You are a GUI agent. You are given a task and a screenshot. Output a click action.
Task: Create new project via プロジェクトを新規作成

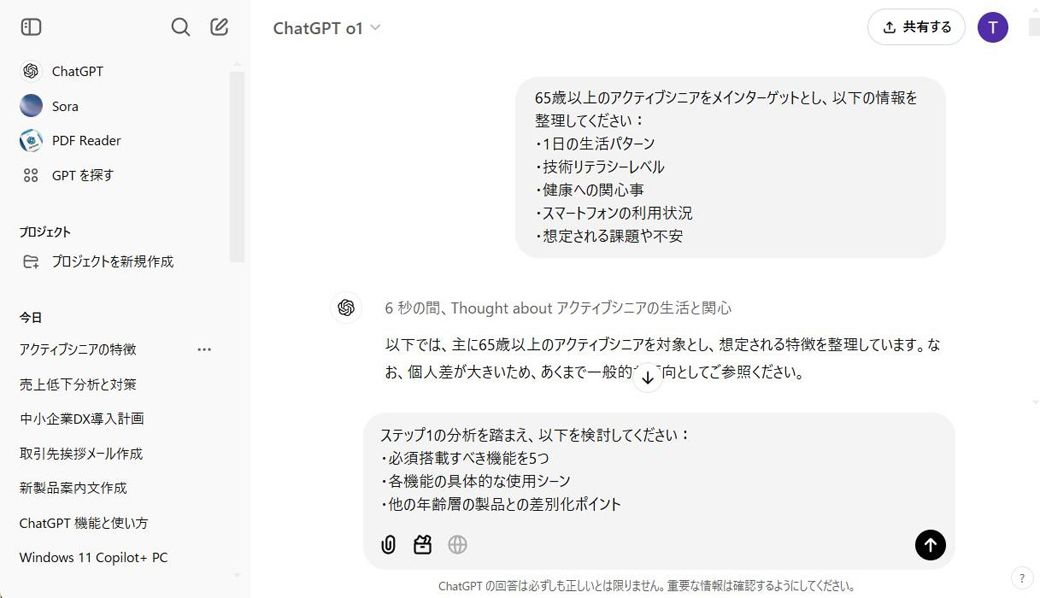pos(112,262)
